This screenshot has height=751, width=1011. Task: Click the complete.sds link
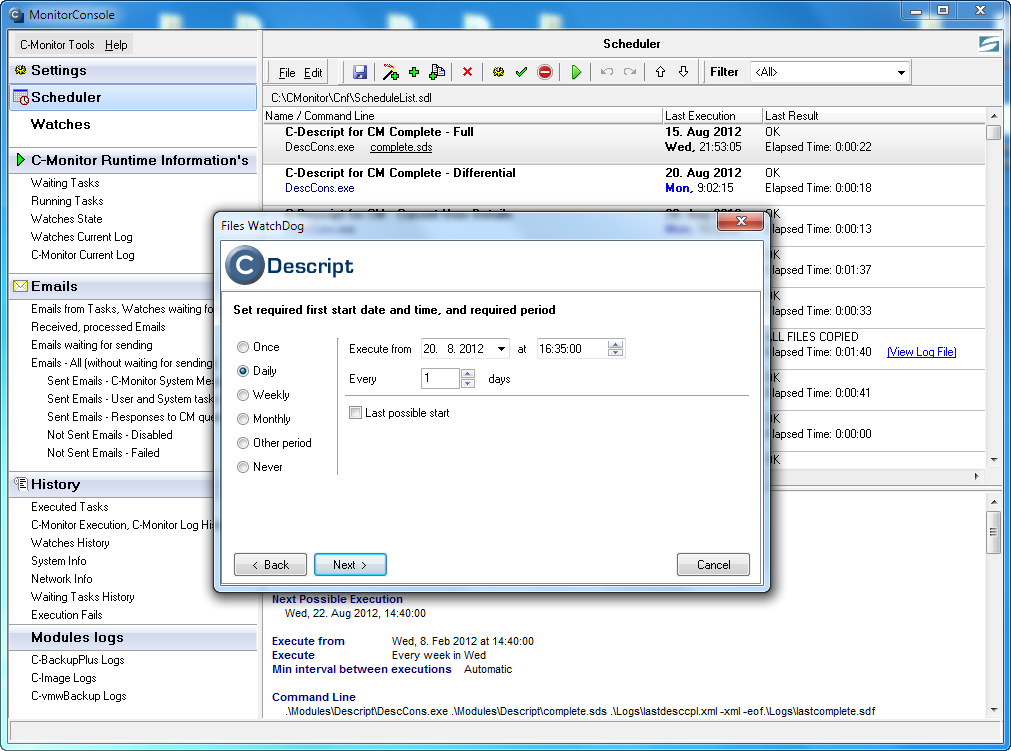401,147
